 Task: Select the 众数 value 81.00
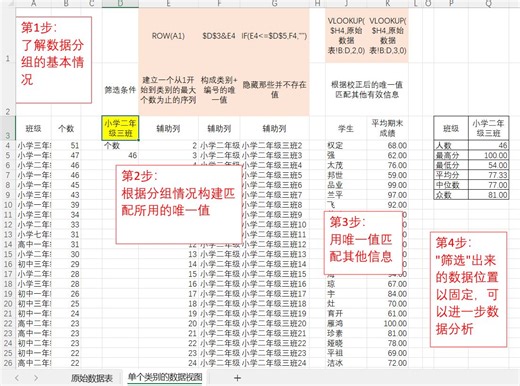tap(488, 195)
